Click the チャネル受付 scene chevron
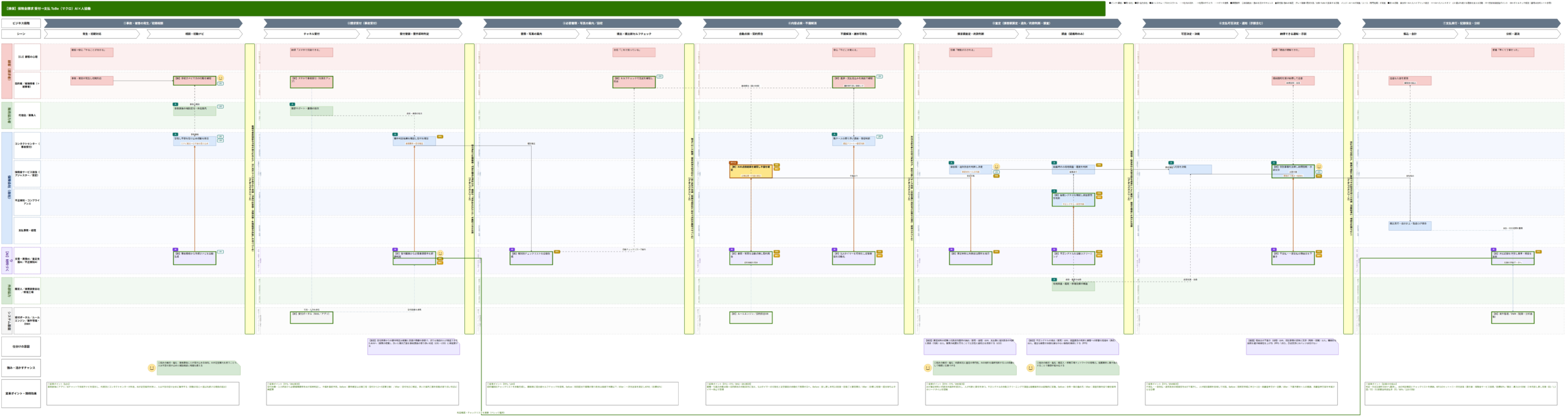Screen dimensions: 1568x417 tap(311, 34)
